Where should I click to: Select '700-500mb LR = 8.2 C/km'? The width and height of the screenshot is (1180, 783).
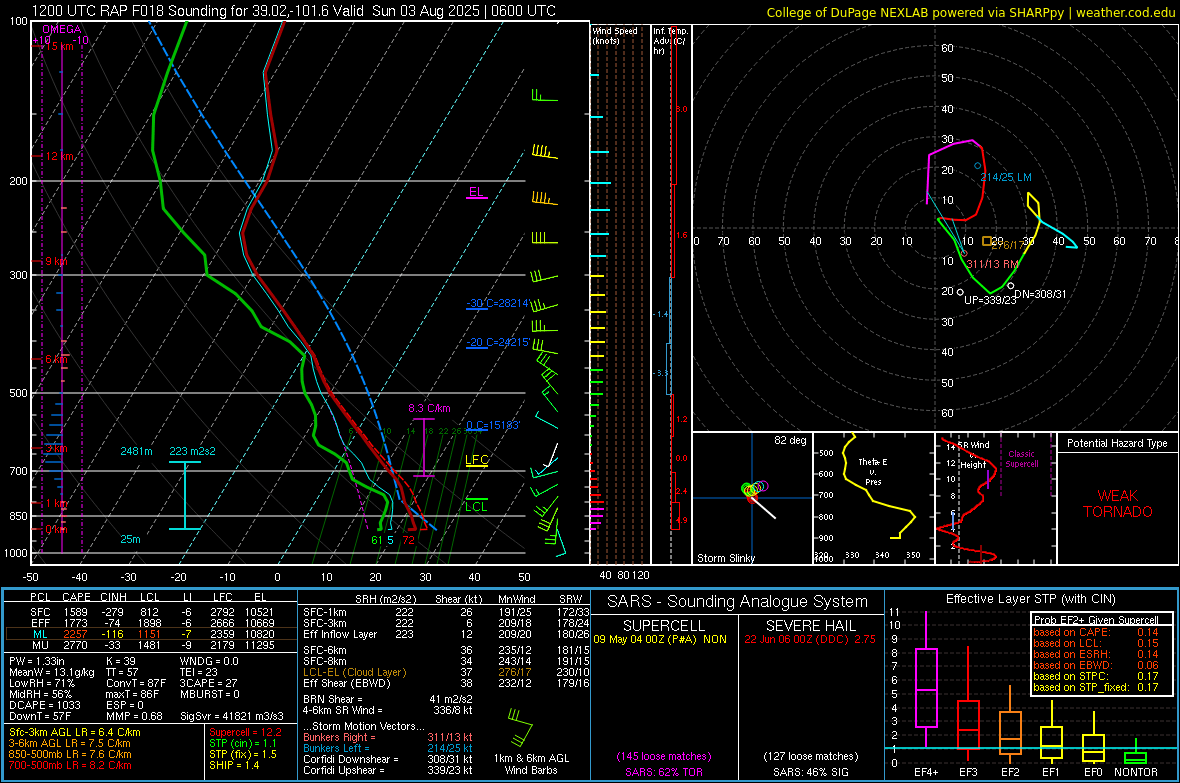70,765
